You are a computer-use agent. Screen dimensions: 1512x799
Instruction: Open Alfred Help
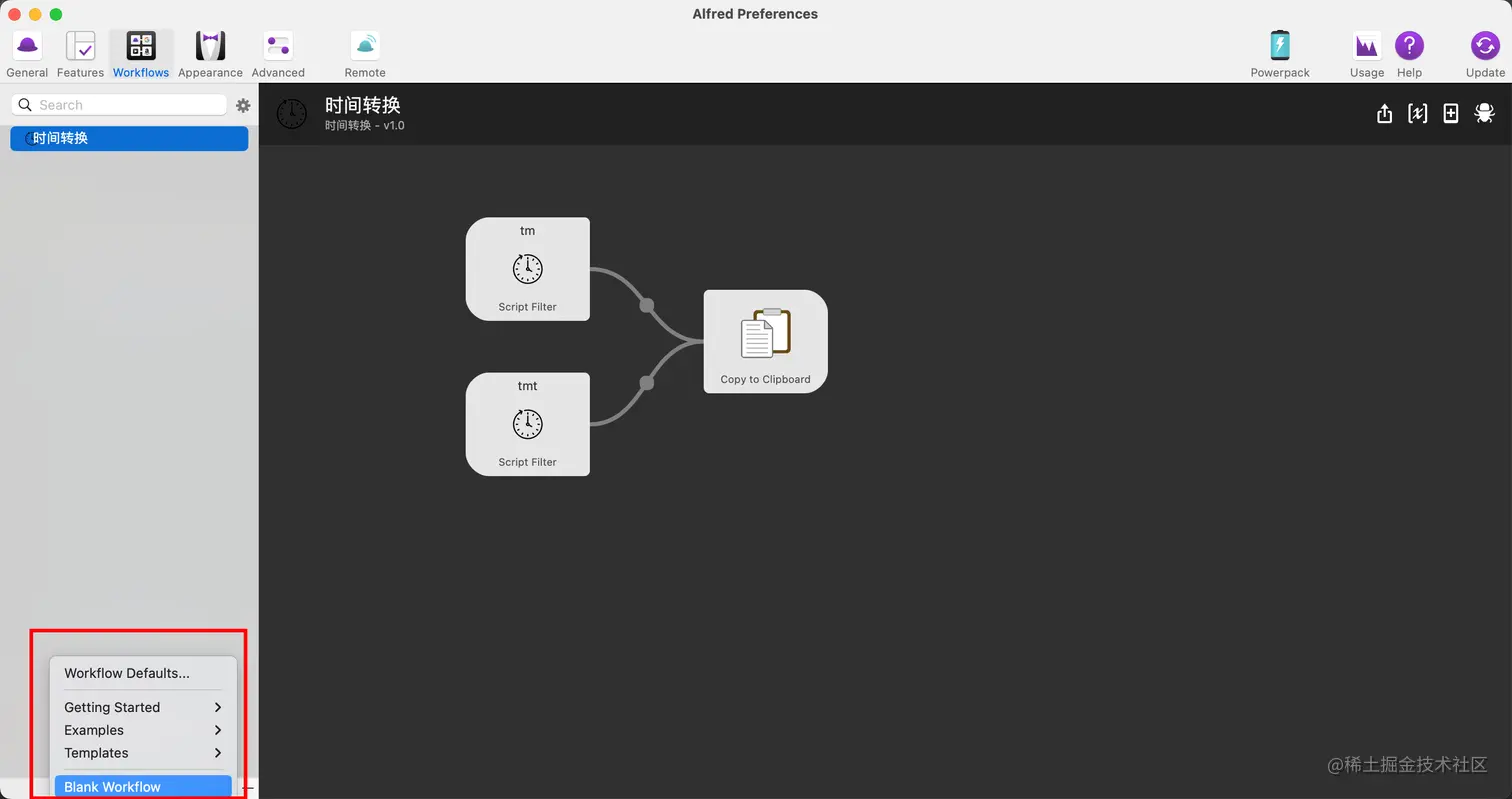[1409, 55]
